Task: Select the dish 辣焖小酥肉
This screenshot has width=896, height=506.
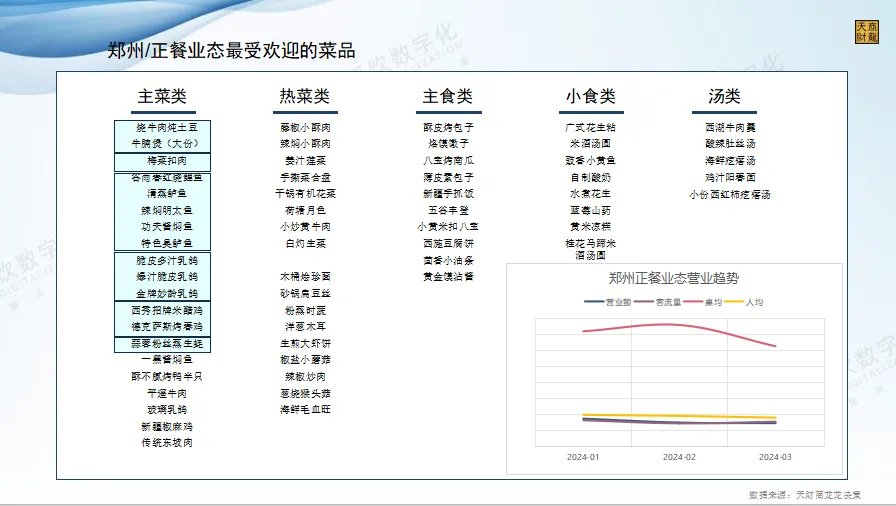Action: (x=305, y=143)
